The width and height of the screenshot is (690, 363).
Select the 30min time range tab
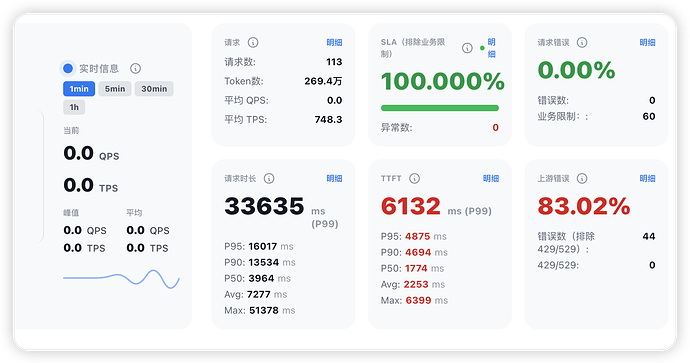[x=154, y=88]
